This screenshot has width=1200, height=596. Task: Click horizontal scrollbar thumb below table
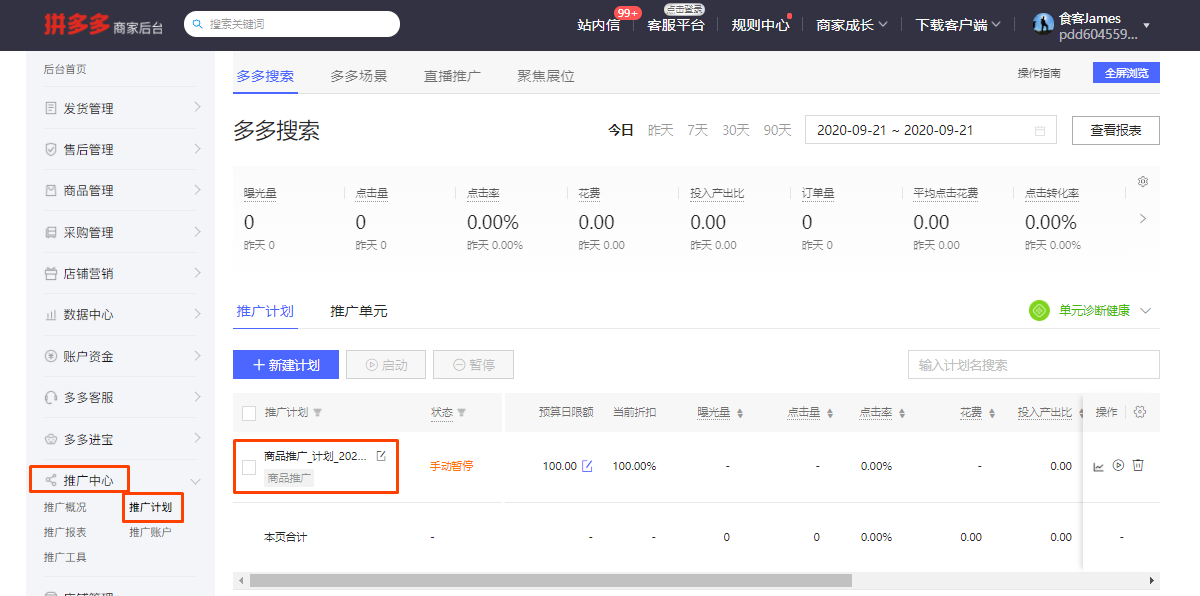click(550, 580)
